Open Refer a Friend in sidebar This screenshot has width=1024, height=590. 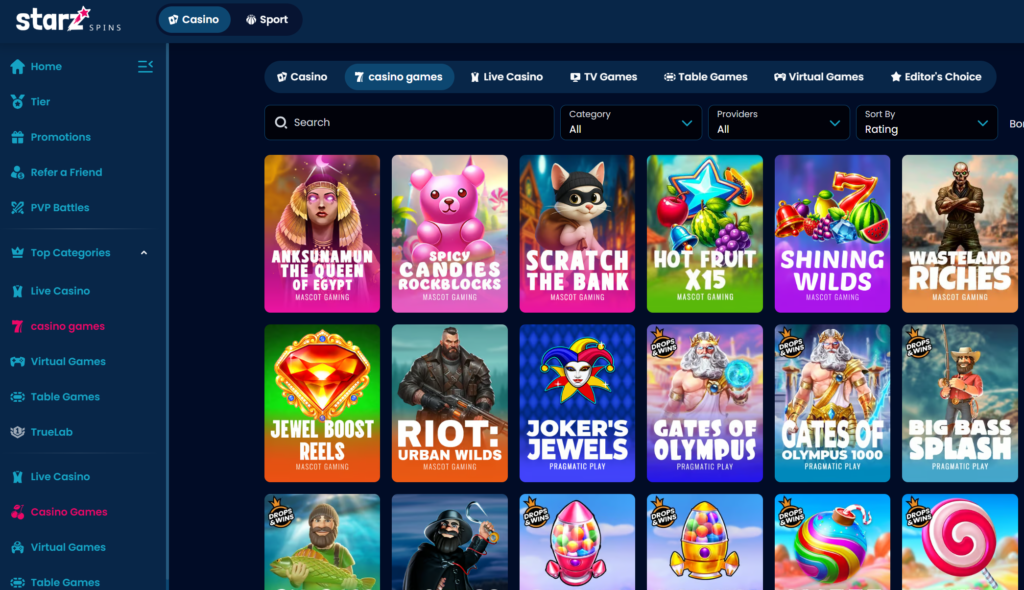[66, 172]
